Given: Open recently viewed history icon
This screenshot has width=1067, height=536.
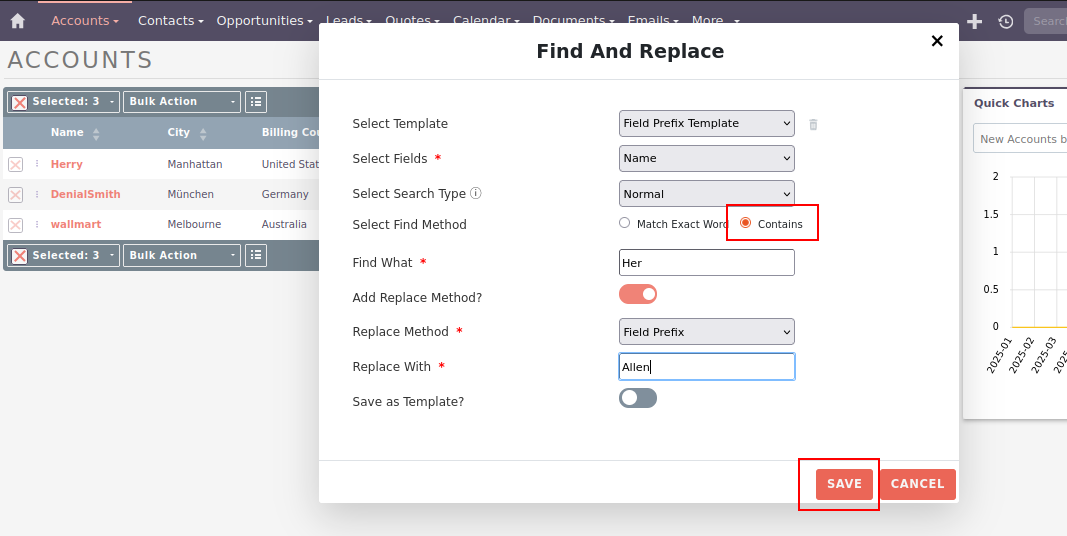Looking at the screenshot, I should (x=1005, y=21).
